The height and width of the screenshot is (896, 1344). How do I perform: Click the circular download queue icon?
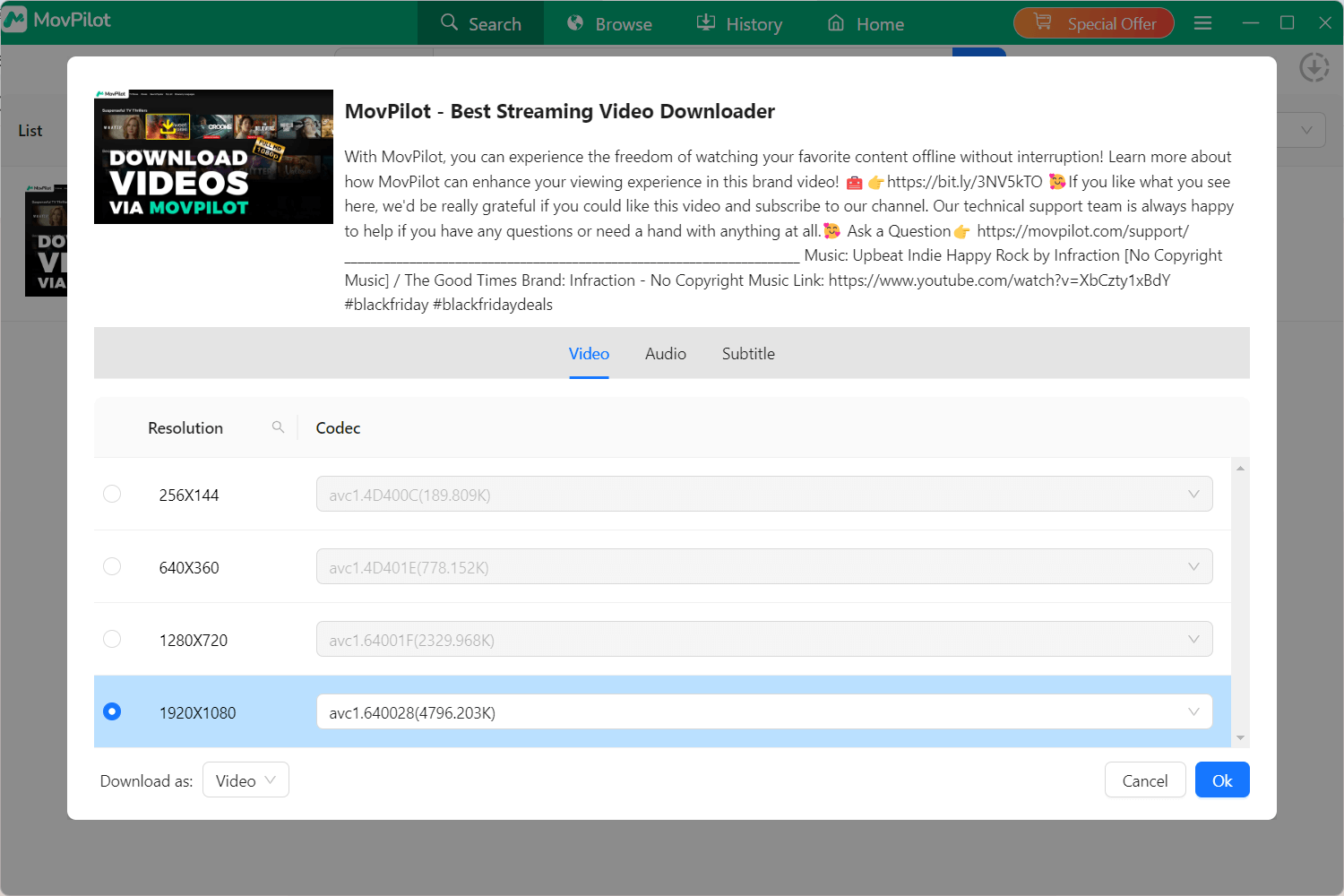[1314, 67]
